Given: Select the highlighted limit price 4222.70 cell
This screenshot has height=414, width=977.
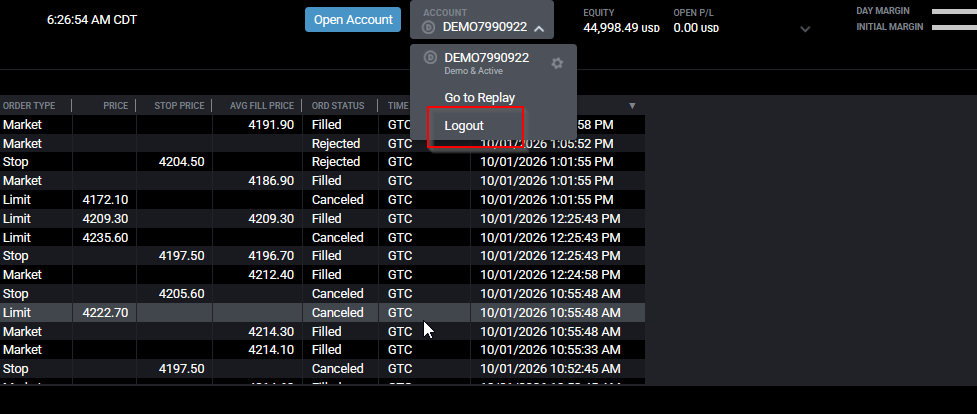Looking at the screenshot, I should tap(105, 312).
